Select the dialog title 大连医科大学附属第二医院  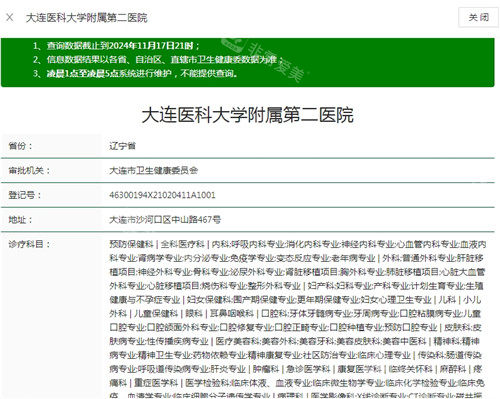[x=86, y=18]
